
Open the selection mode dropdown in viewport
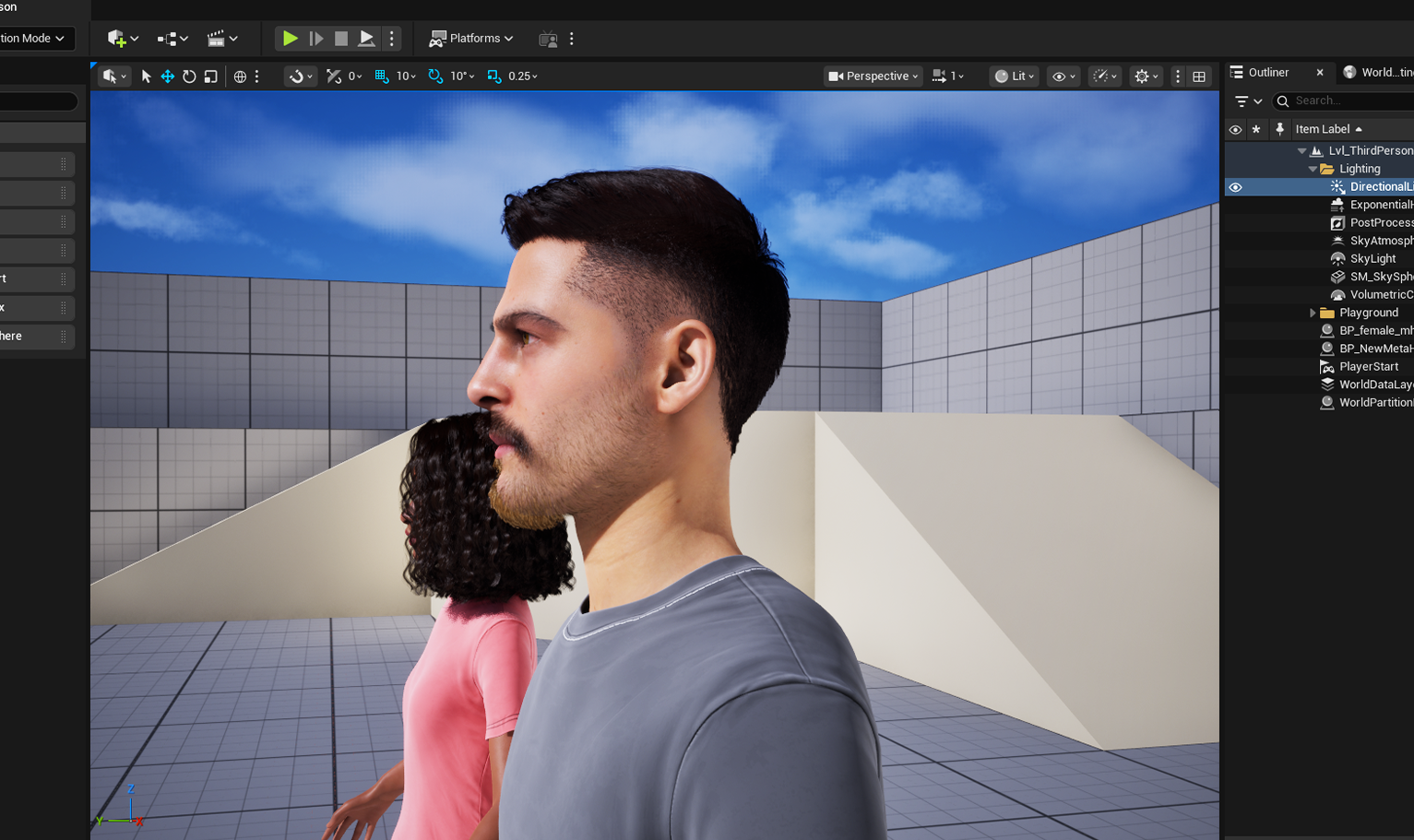114,77
